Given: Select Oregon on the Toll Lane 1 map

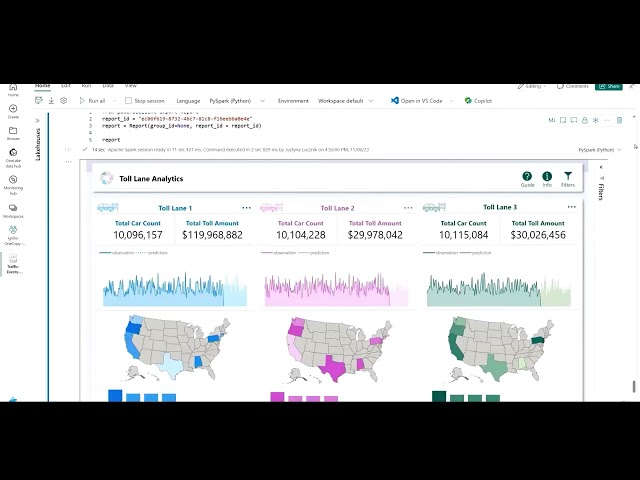Looking at the screenshot, I should pyautogui.click(x=133, y=327).
